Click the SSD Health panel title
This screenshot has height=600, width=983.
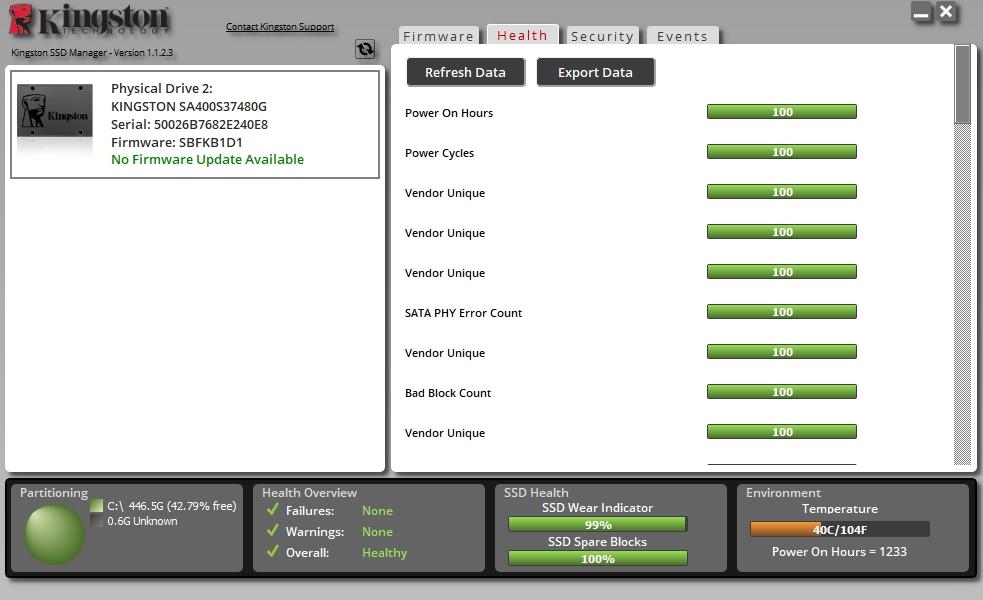pos(536,493)
